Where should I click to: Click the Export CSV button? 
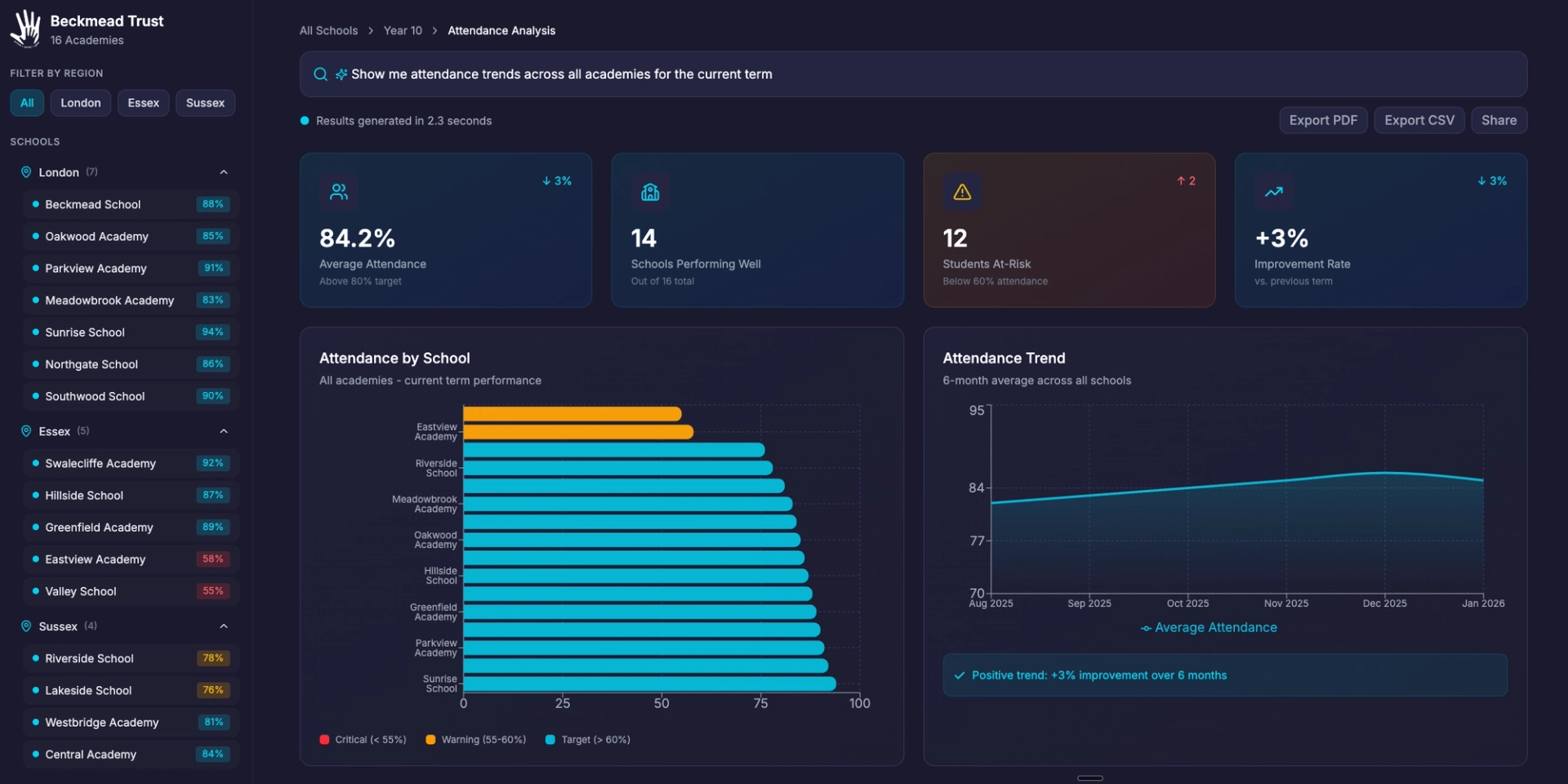[x=1419, y=120]
